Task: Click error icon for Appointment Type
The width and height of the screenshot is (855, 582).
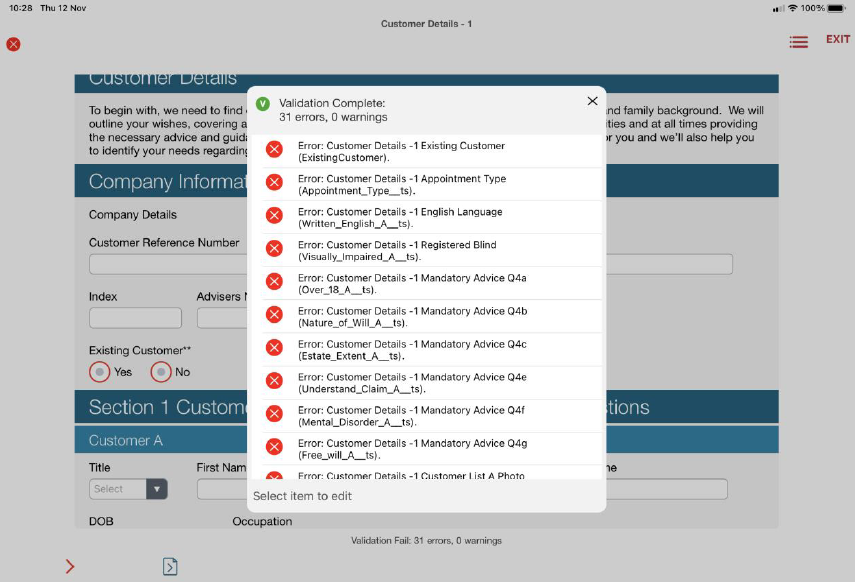Action: (274, 183)
